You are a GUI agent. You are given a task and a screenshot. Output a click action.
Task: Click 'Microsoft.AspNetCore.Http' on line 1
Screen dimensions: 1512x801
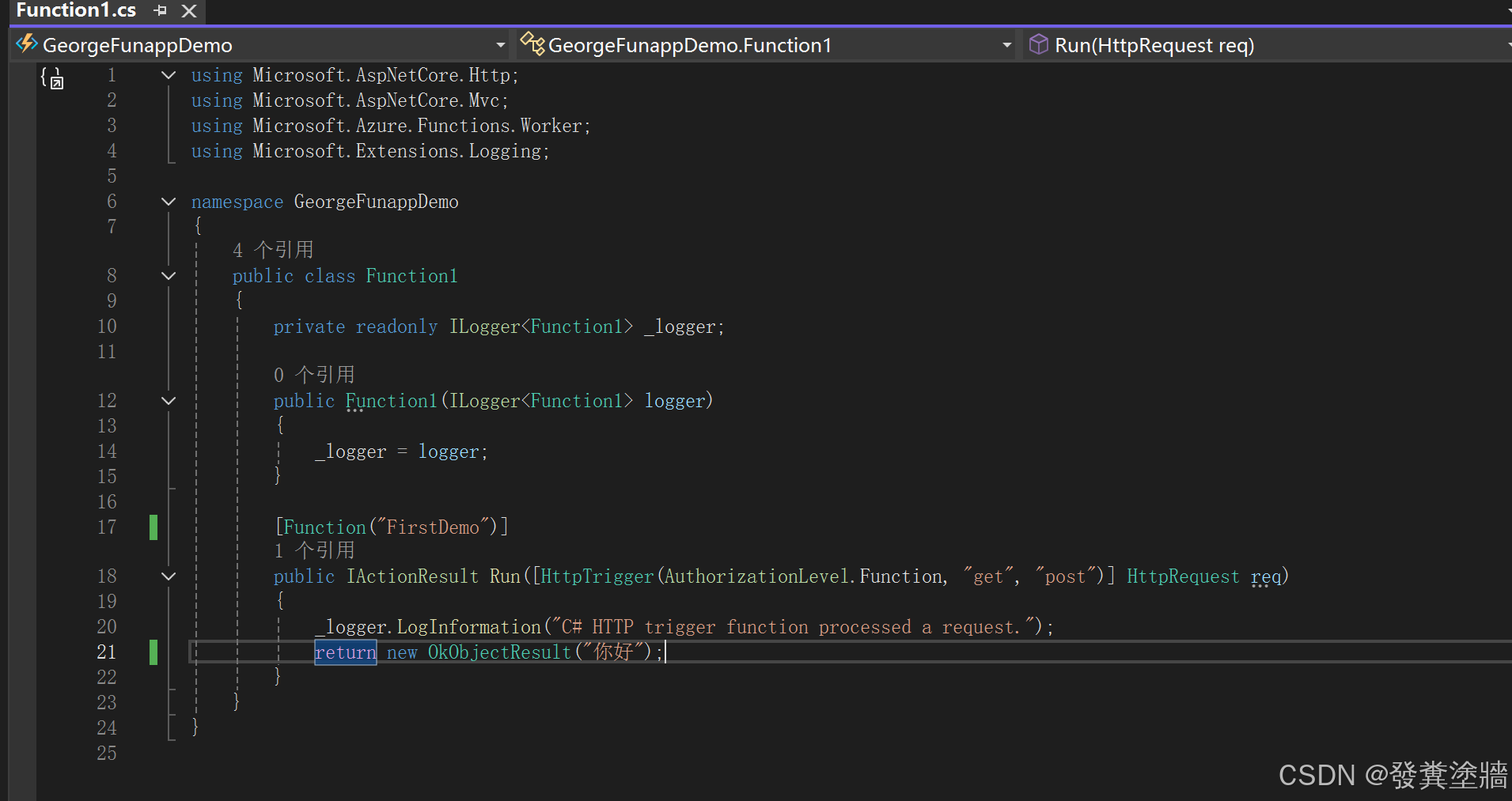(381, 75)
